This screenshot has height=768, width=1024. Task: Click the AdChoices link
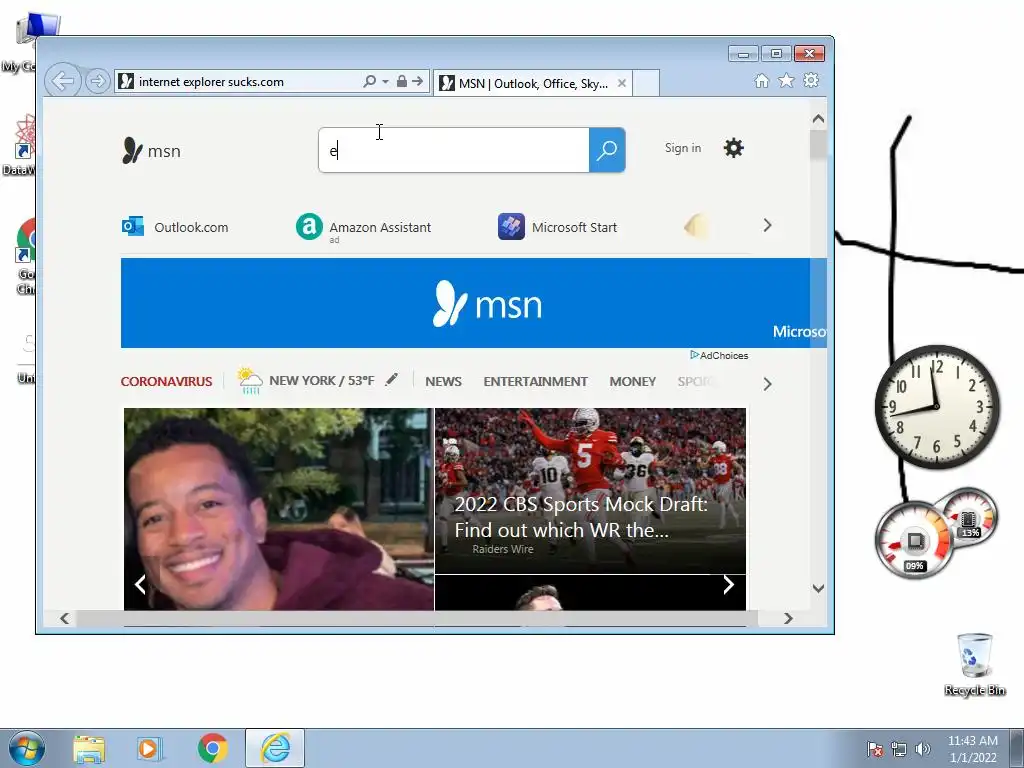tap(719, 355)
